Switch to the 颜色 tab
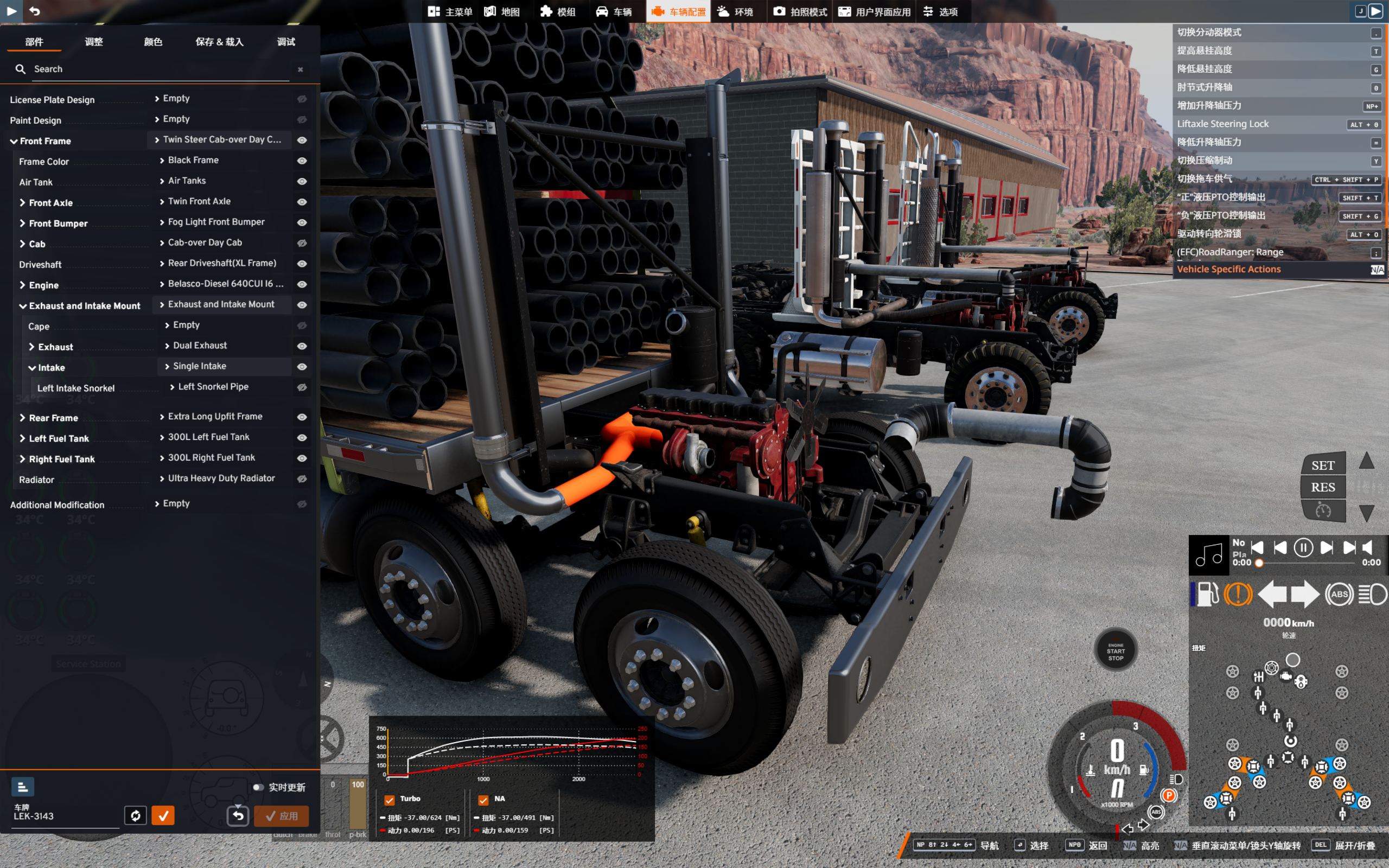Viewport: 1389px width, 868px height. pyautogui.click(x=152, y=42)
